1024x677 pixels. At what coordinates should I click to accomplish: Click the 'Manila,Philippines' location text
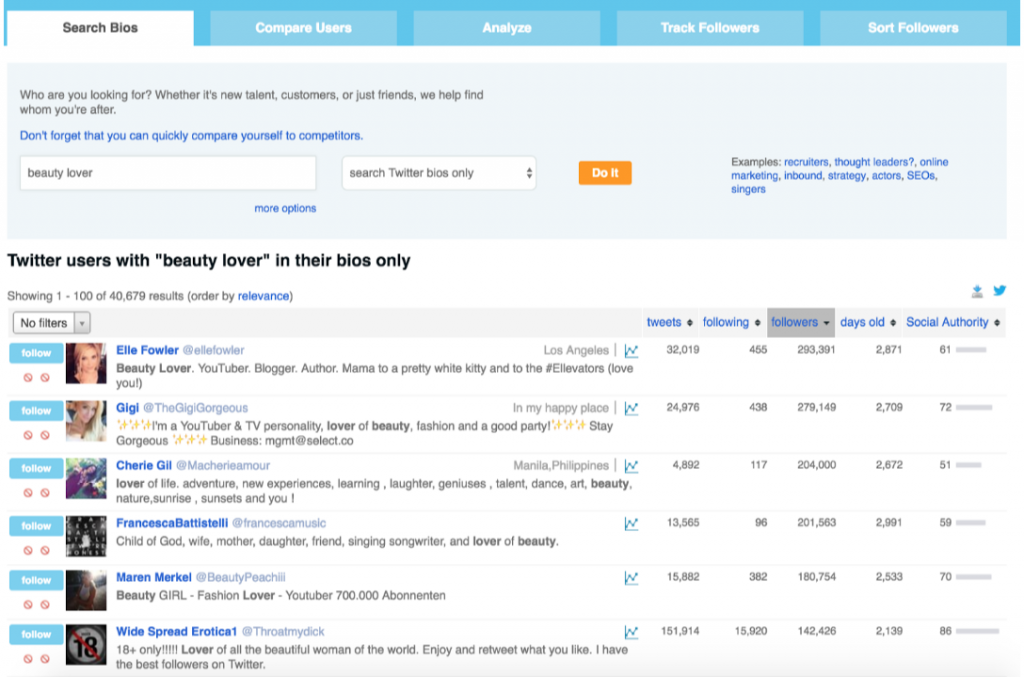[560, 465]
